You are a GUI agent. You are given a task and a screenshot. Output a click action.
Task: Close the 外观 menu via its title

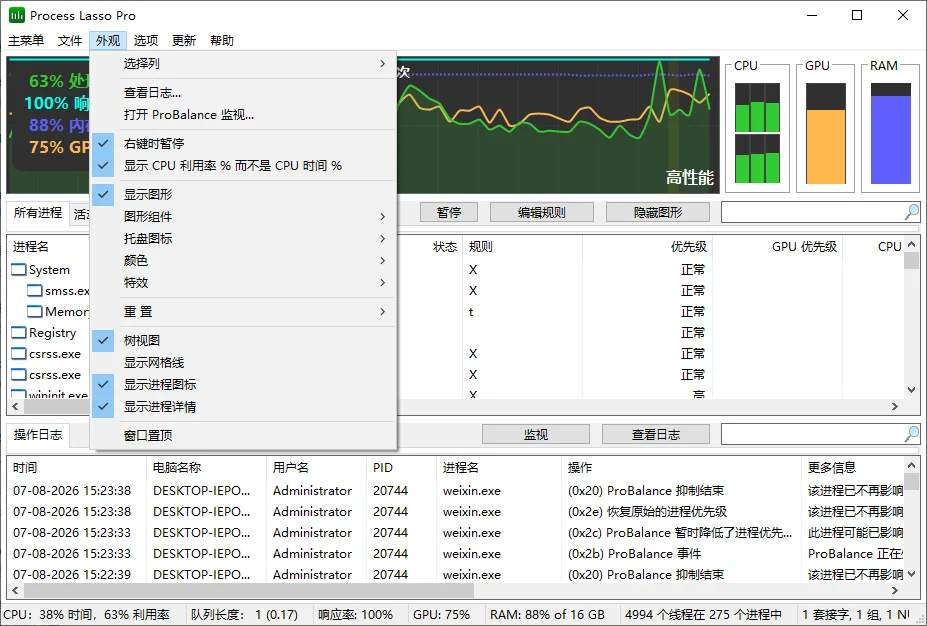pos(108,40)
